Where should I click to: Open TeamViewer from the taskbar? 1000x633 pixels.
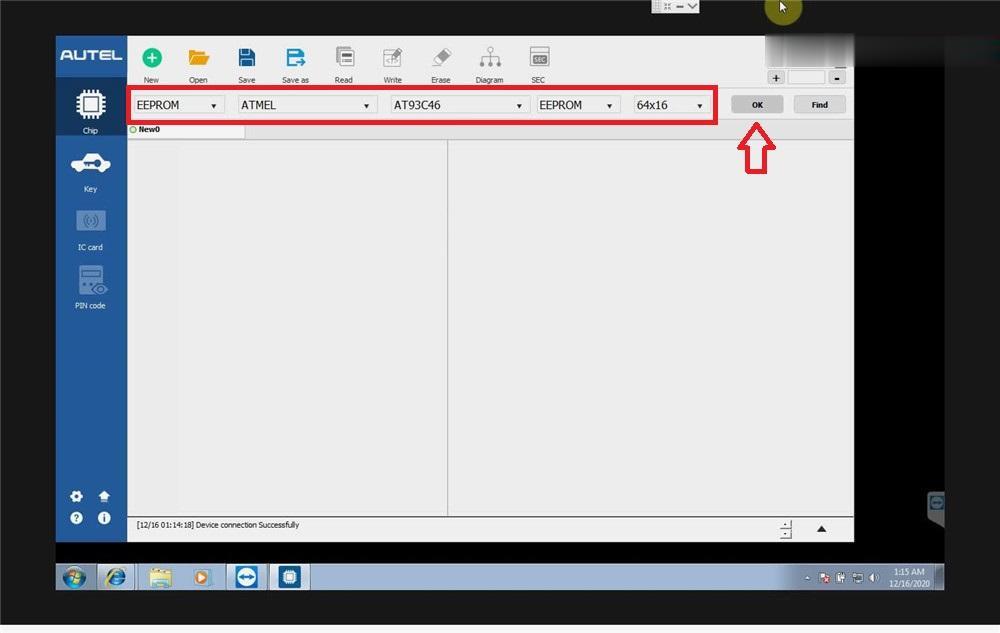[246, 578]
